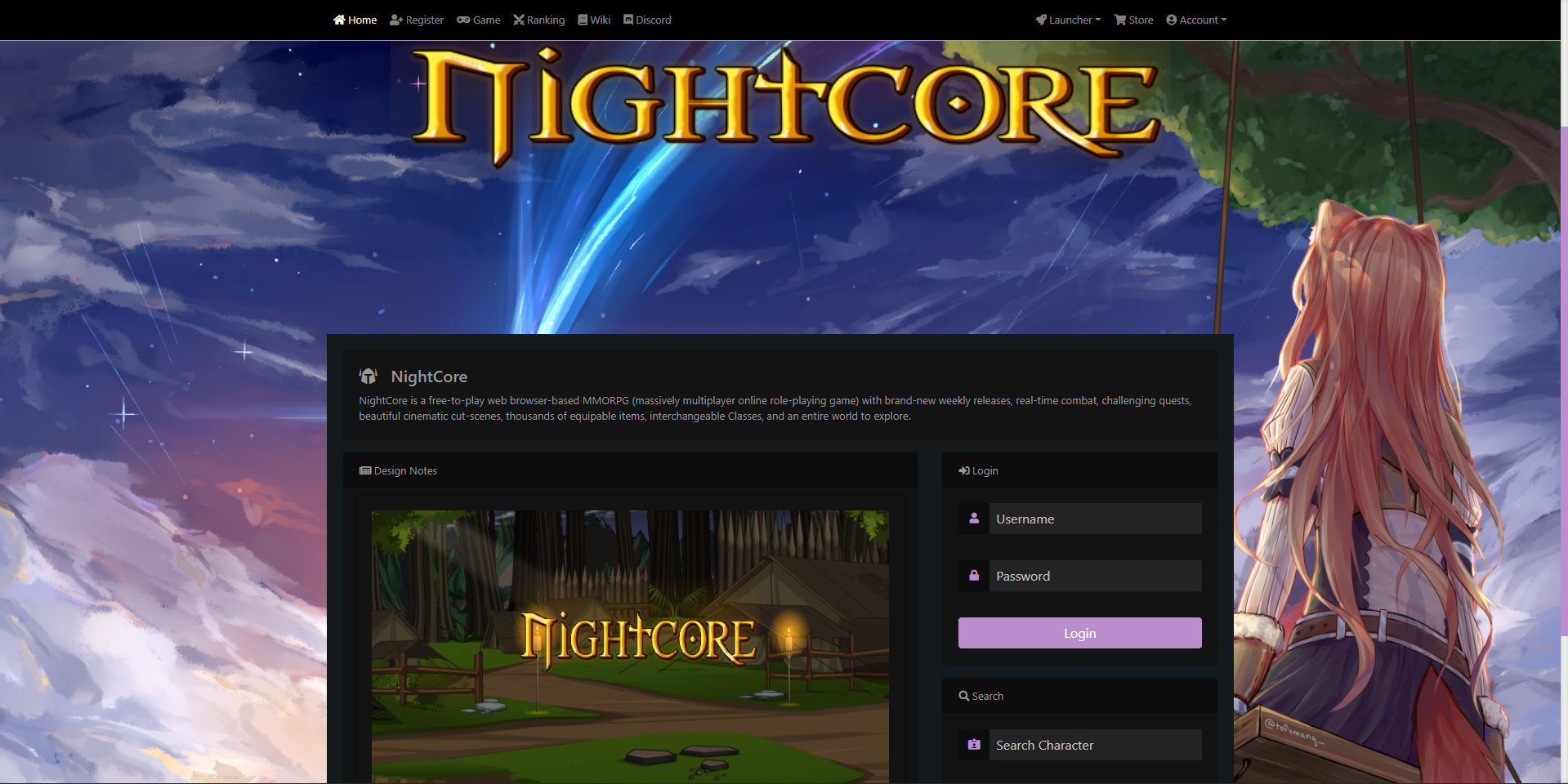Expand the Launcher dropdown menu
This screenshot has height=784, width=1568.
coord(1069,20)
